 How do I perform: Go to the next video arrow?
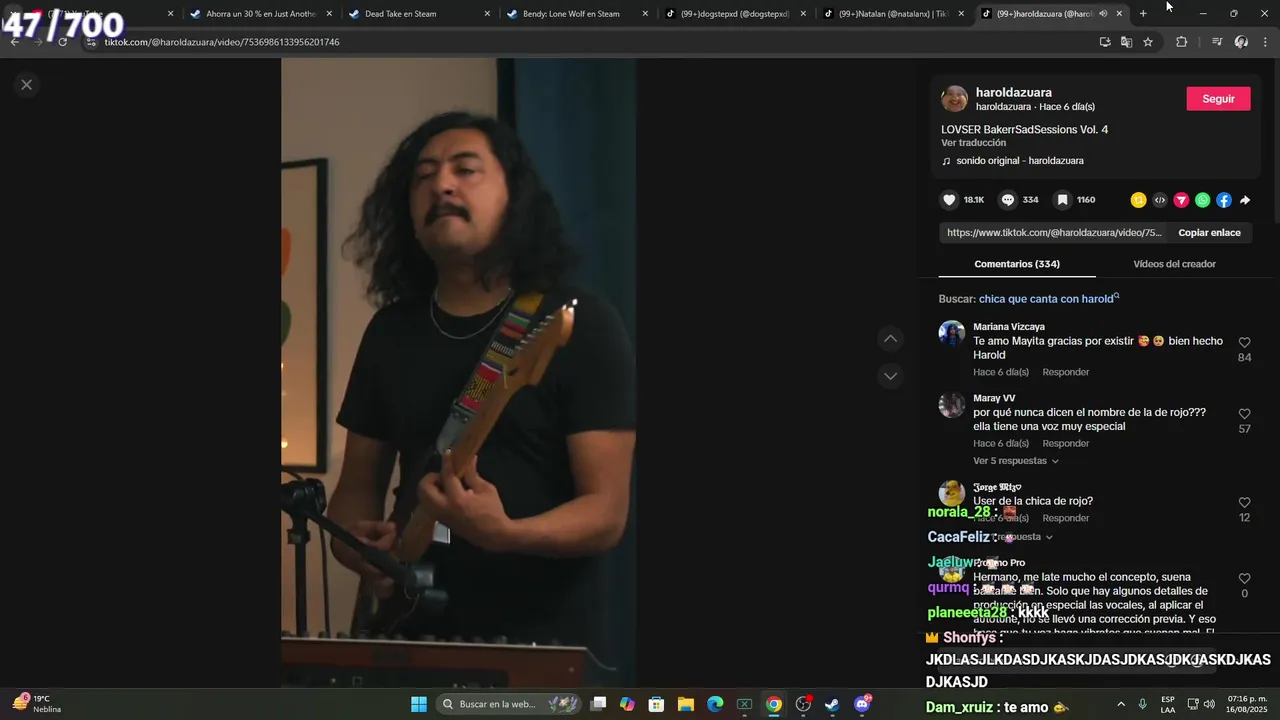(890, 376)
